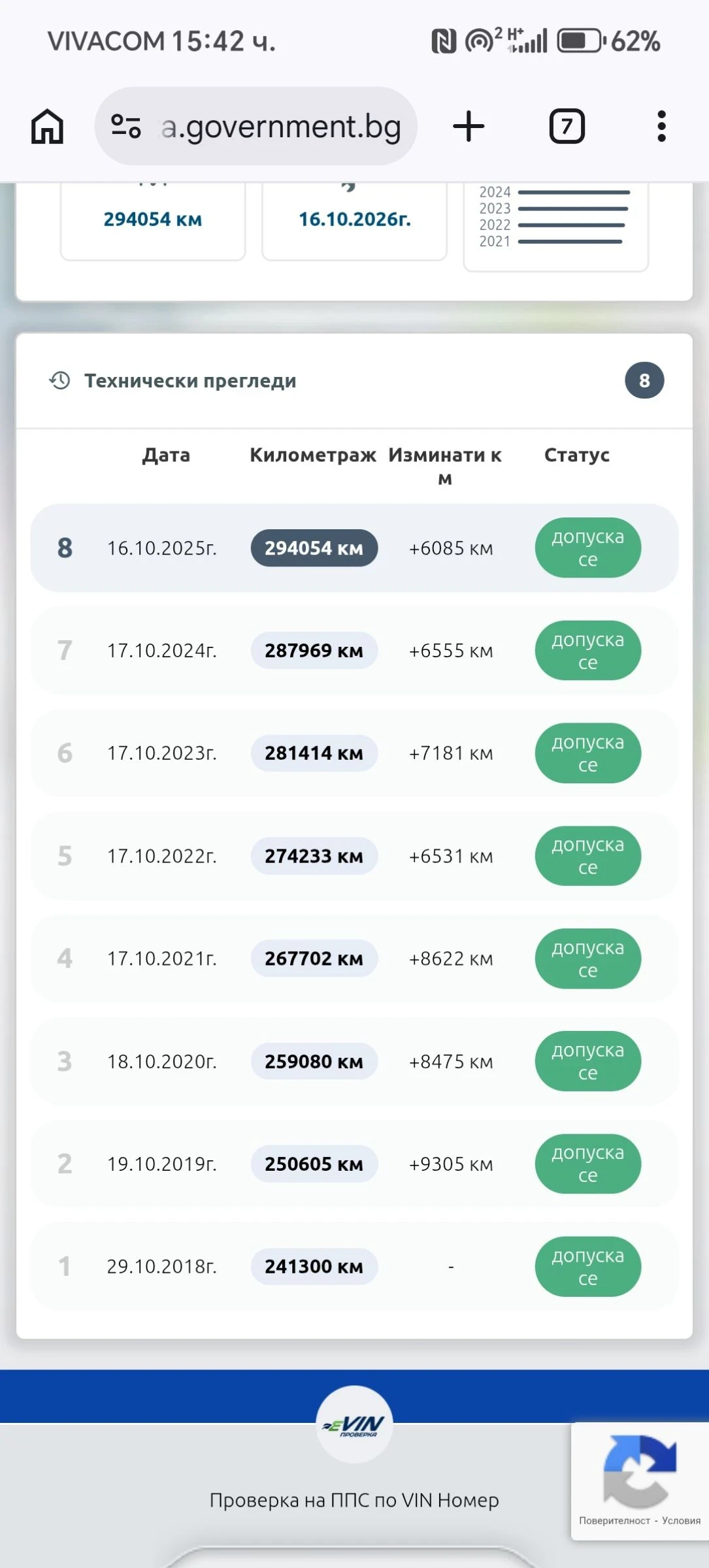Screen dimensions: 709x1568
Task: Tap допуска се status for 29.10.2018г.
Action: [x=587, y=1266]
